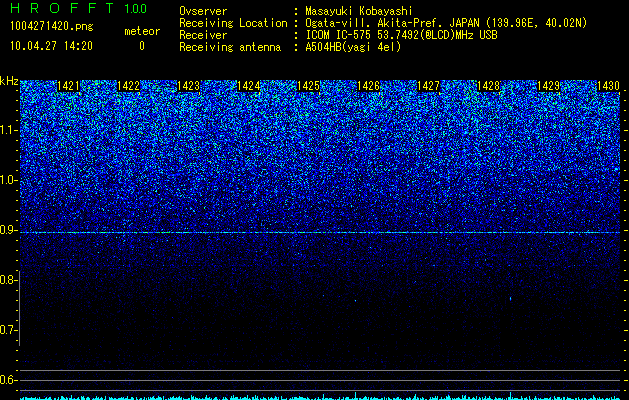Click the gray vertical range bar beside 0.7-0.8
Viewport: 629px width, 400px height.
pyautogui.click(x=20, y=308)
